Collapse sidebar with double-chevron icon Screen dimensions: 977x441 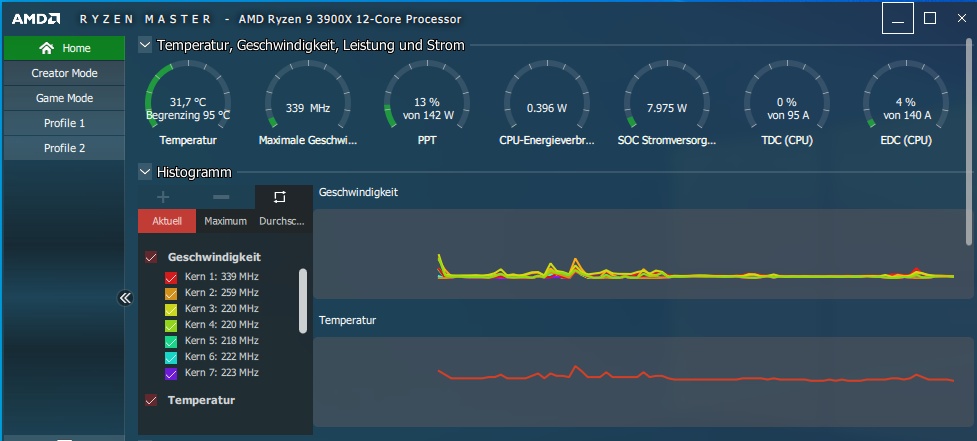point(125,298)
